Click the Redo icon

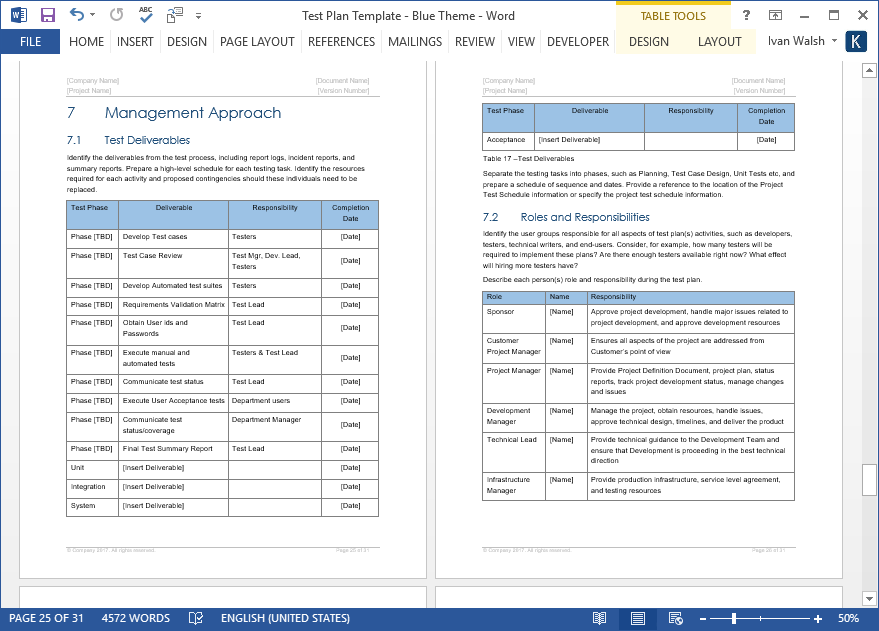pos(116,15)
